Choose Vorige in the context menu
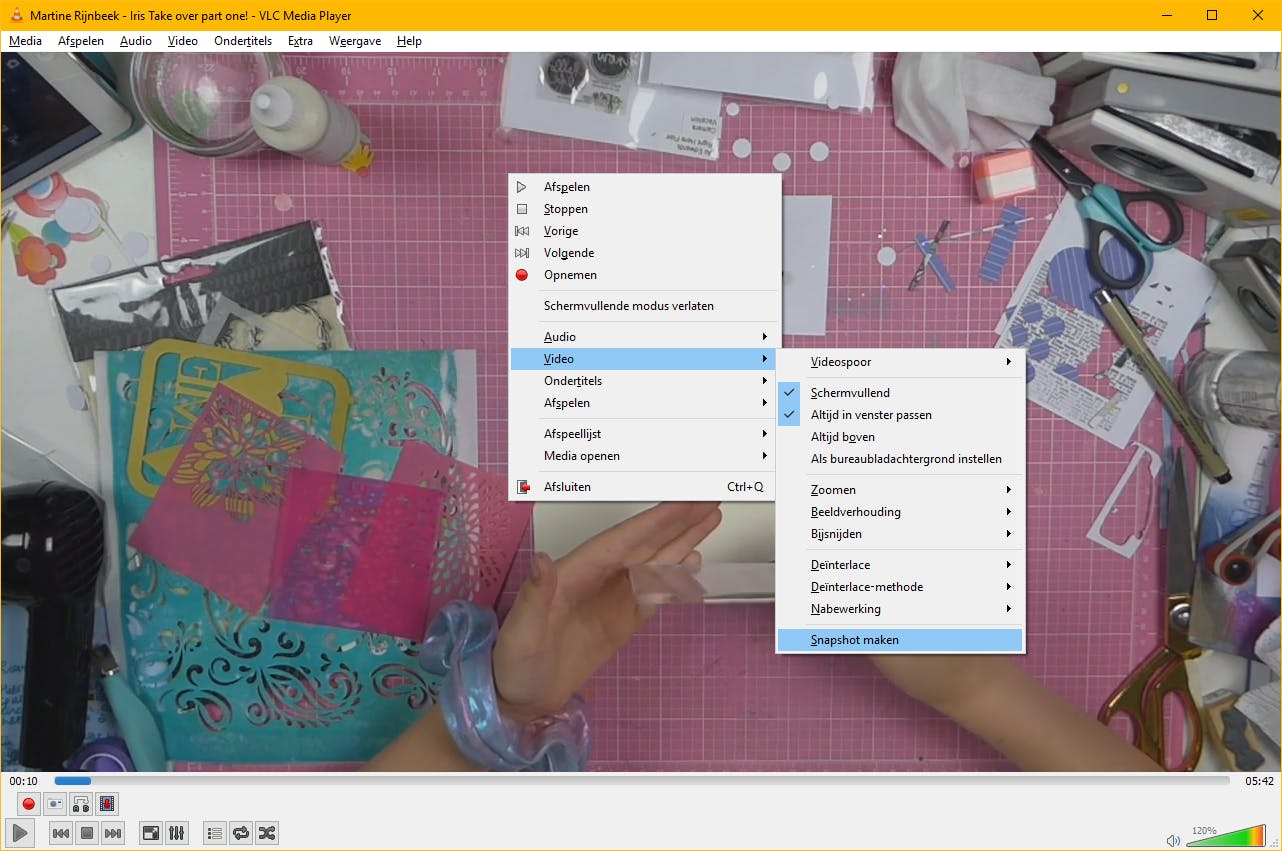This screenshot has width=1282, height=851. pyautogui.click(x=645, y=231)
